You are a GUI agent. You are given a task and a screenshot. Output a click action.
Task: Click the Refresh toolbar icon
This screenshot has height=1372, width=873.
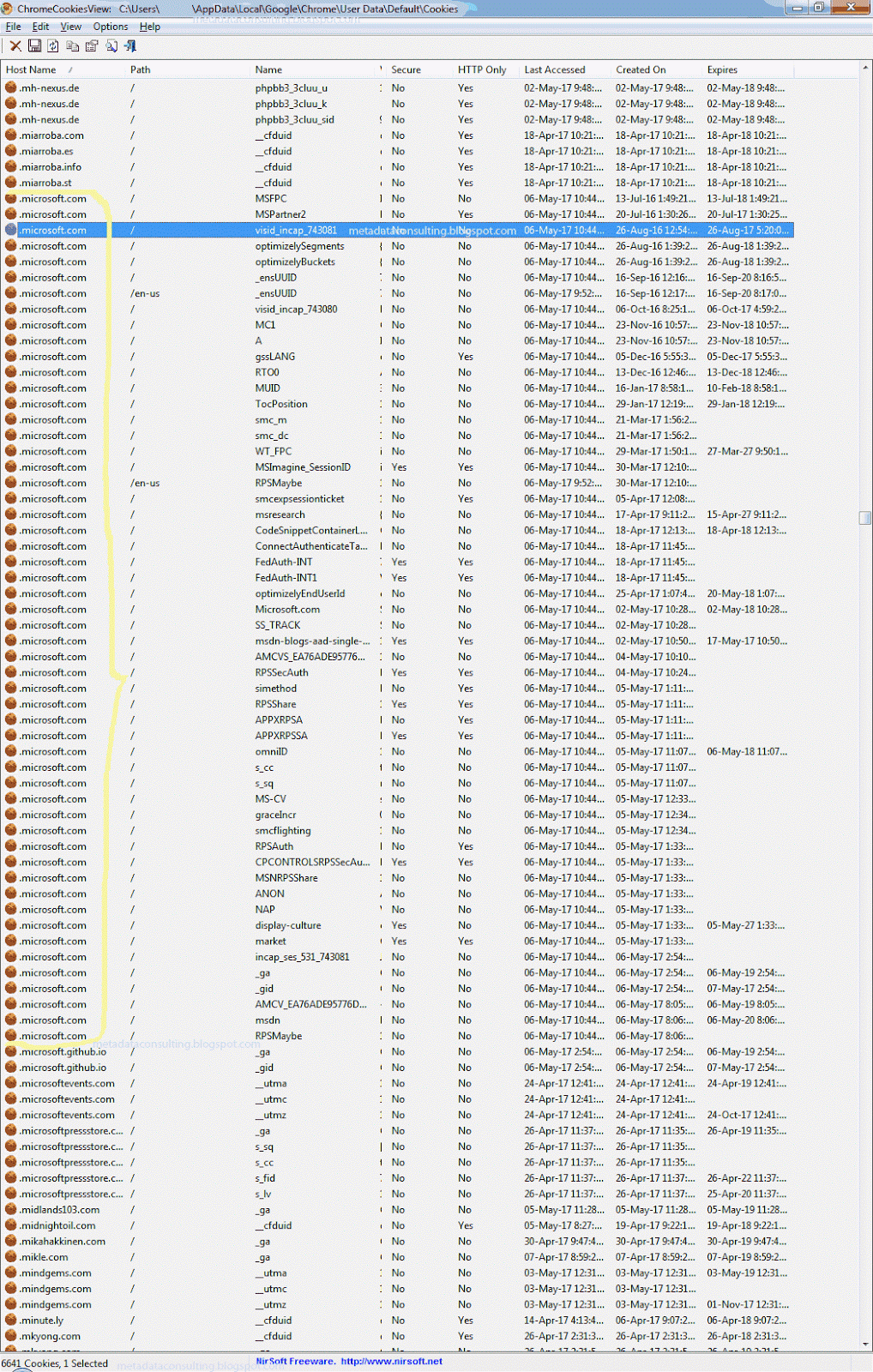click(53, 46)
